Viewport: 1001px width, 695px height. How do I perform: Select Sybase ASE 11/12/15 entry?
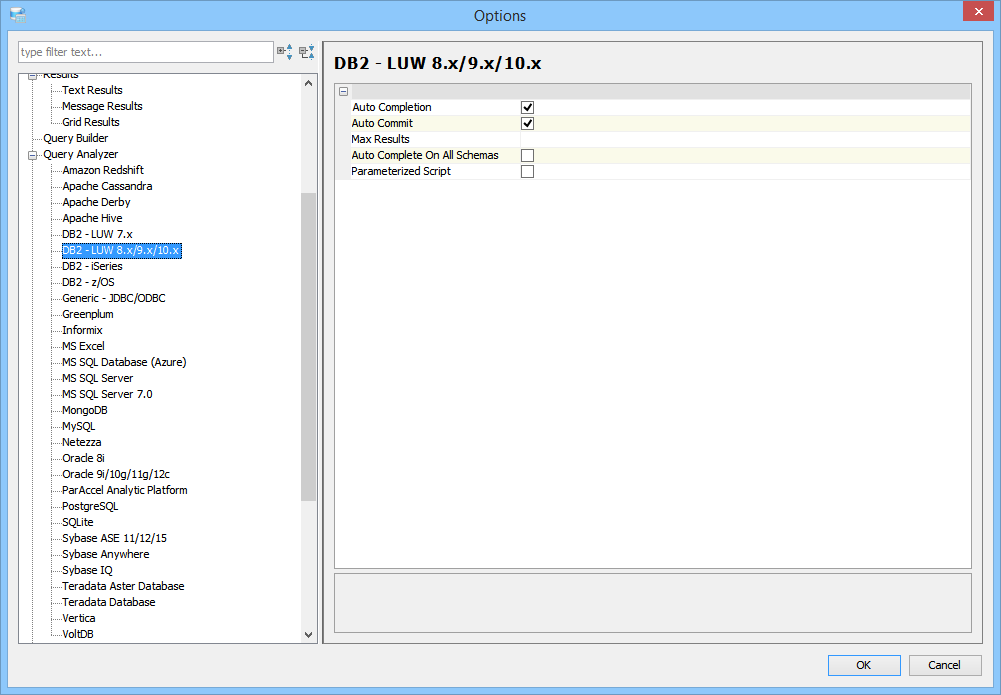tap(114, 538)
